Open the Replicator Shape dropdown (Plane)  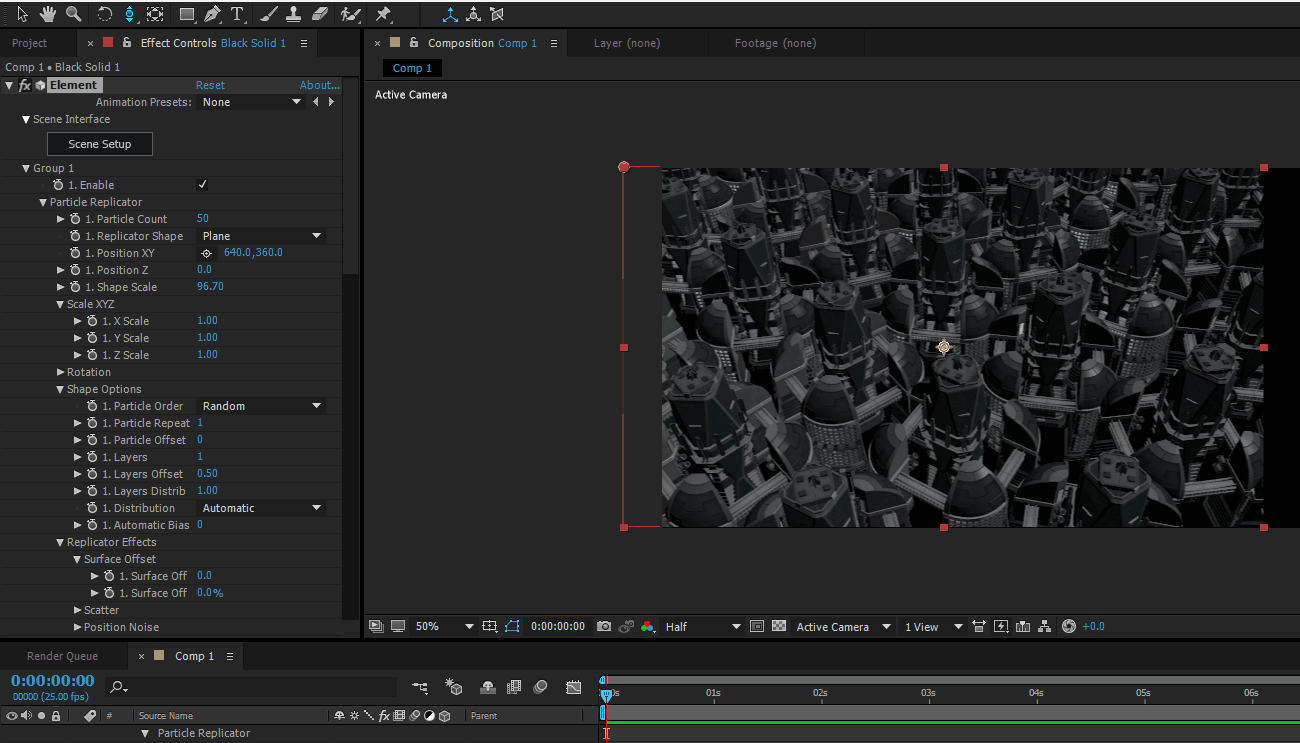(x=261, y=236)
